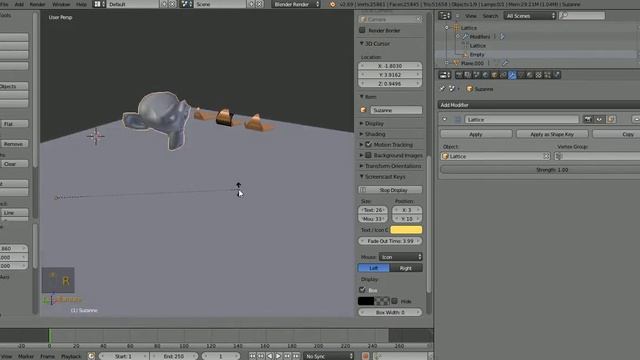
Task: Collapse the Item panel
Action: (362, 97)
